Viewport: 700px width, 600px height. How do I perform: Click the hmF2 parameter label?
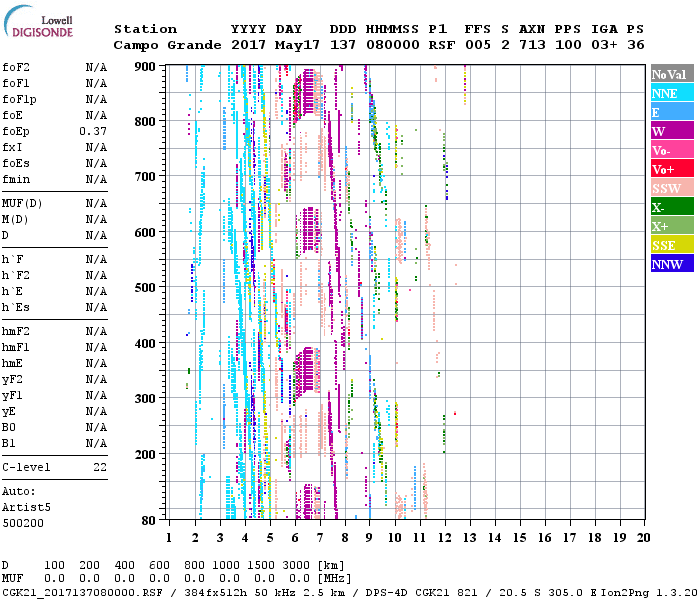[x=16, y=331]
